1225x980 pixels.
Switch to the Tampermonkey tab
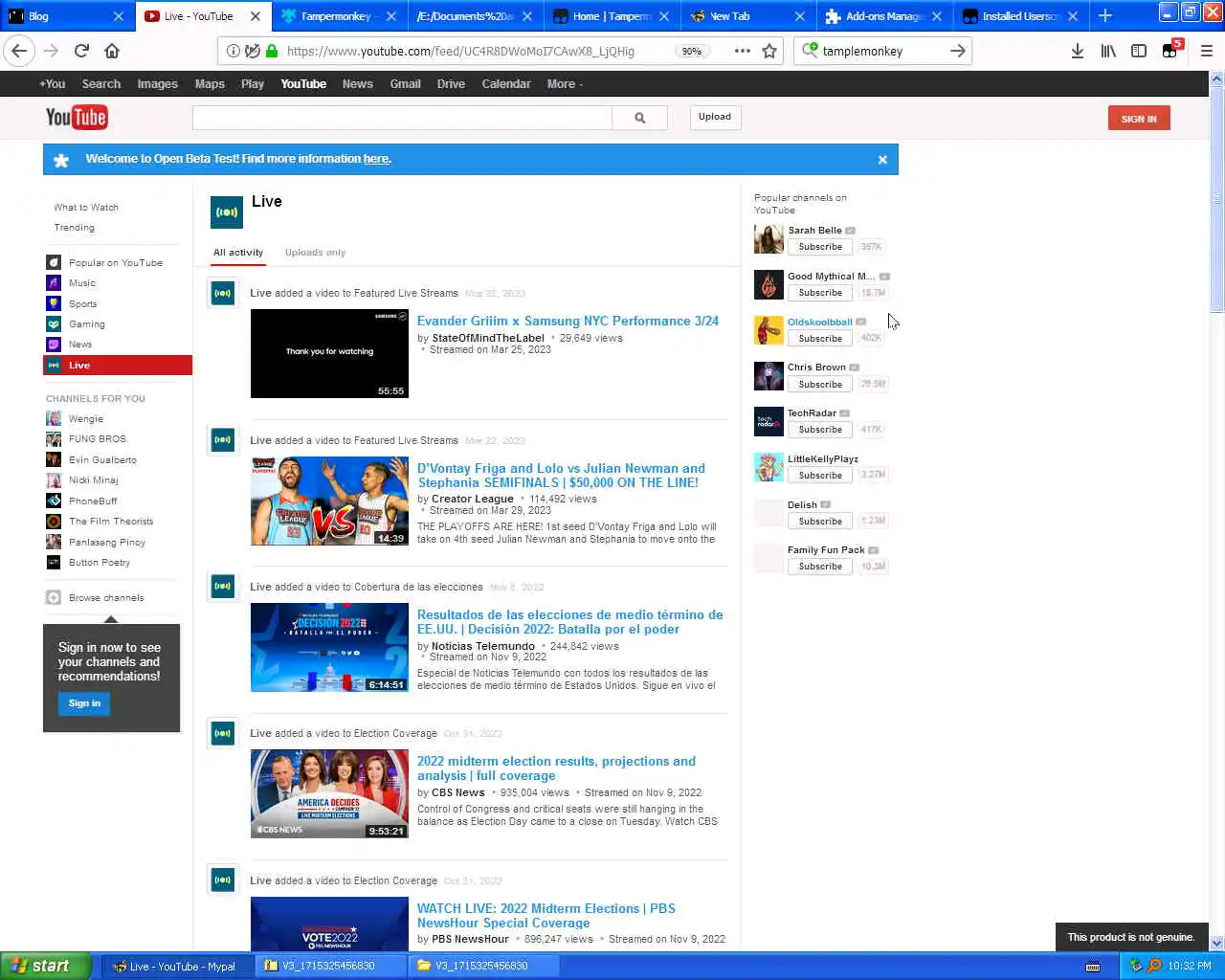click(x=340, y=16)
